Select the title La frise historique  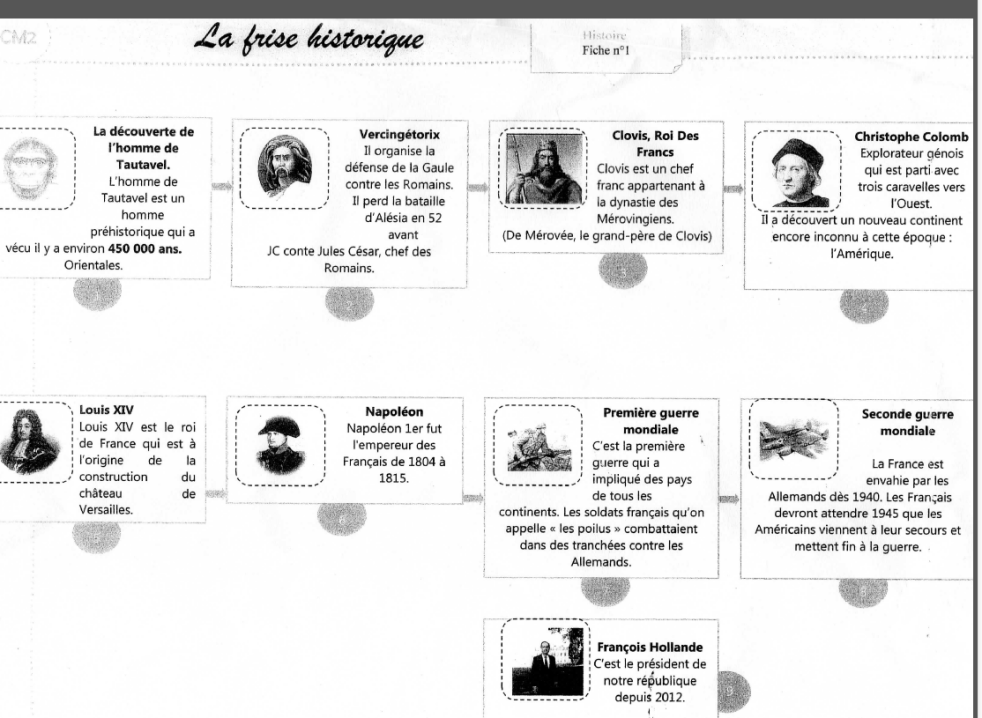point(311,41)
